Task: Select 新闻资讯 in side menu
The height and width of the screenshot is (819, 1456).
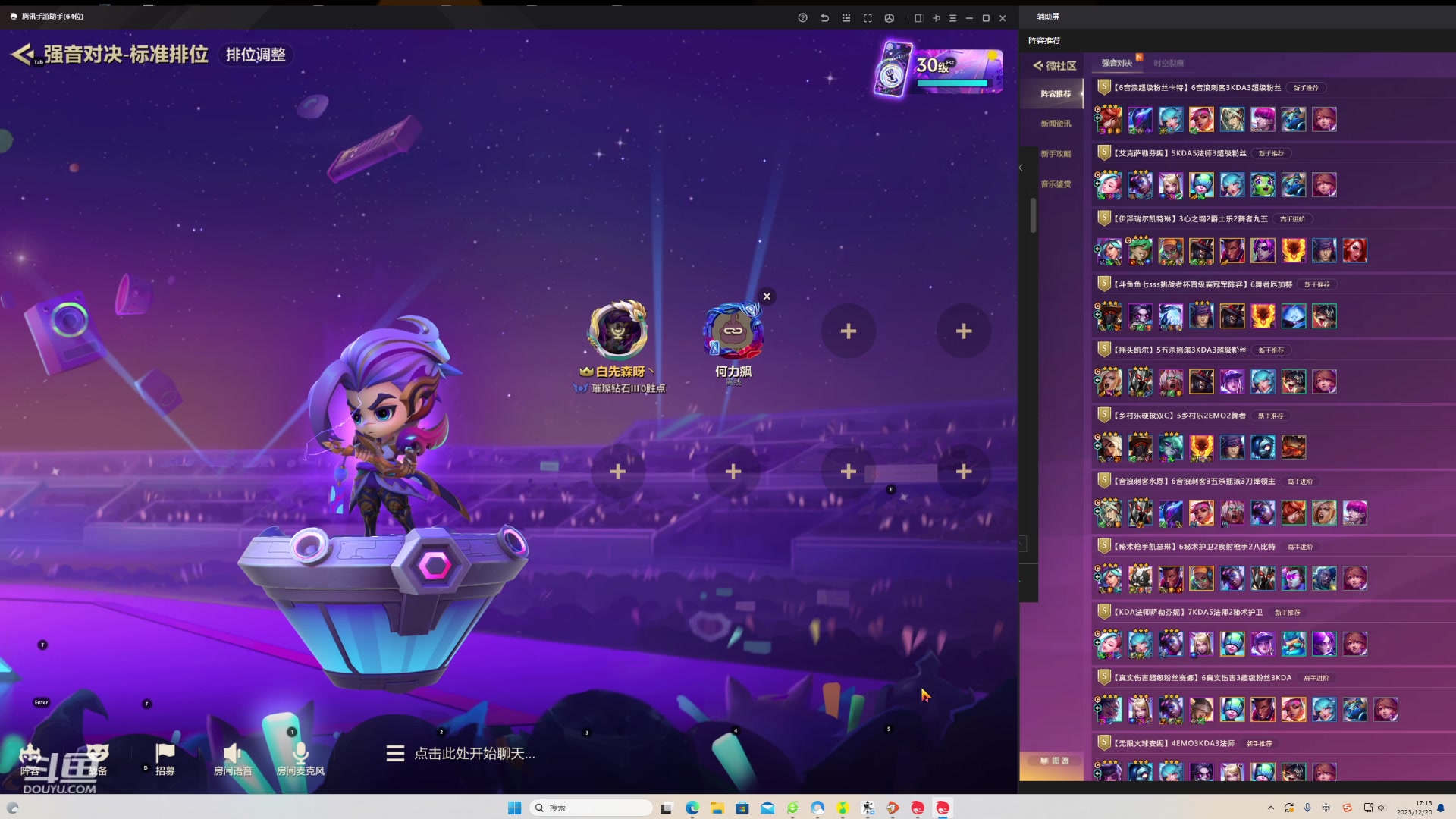Action: click(1056, 124)
